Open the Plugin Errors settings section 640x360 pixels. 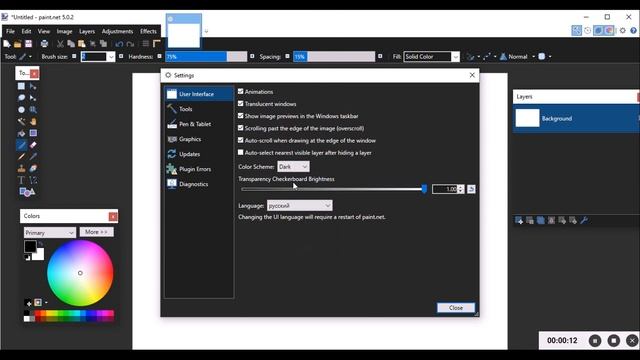pyautogui.click(x=199, y=169)
